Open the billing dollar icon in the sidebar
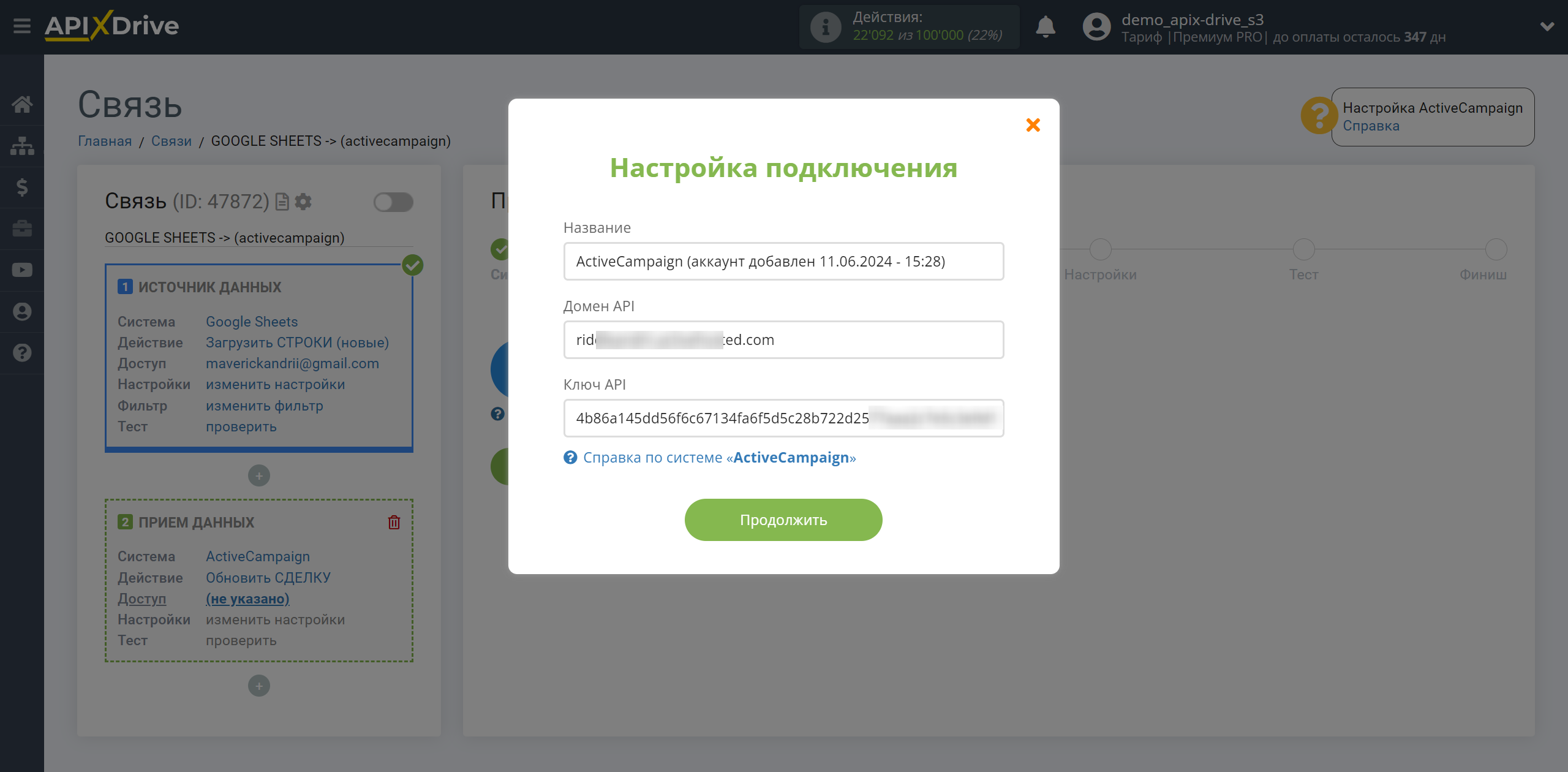The image size is (1568, 772). [x=22, y=187]
